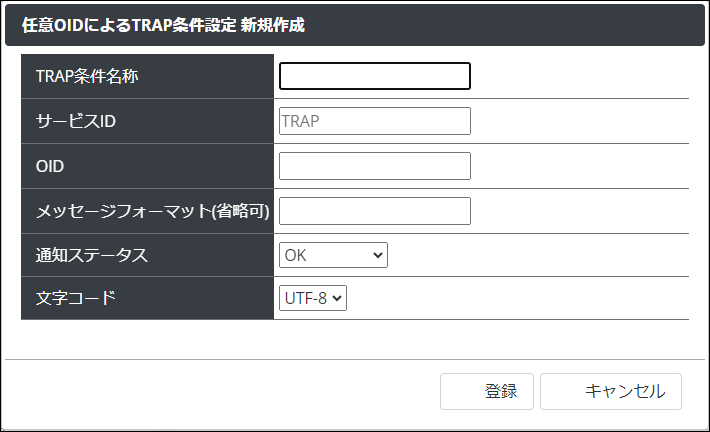The width and height of the screenshot is (710, 432).
Task: Click the selected OK value
Action: (296, 255)
